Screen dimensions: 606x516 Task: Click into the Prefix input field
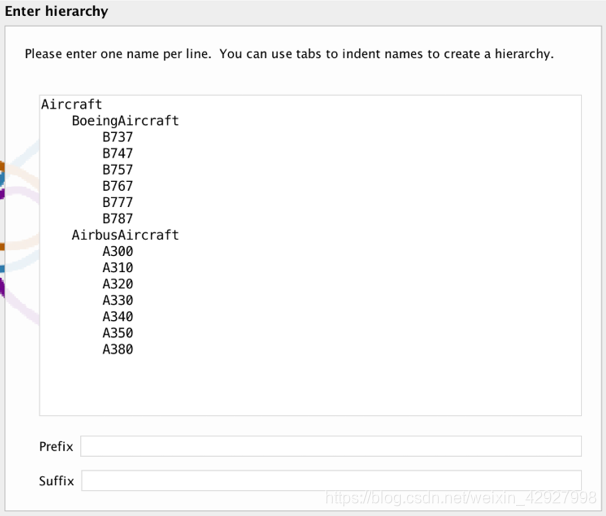click(331, 446)
